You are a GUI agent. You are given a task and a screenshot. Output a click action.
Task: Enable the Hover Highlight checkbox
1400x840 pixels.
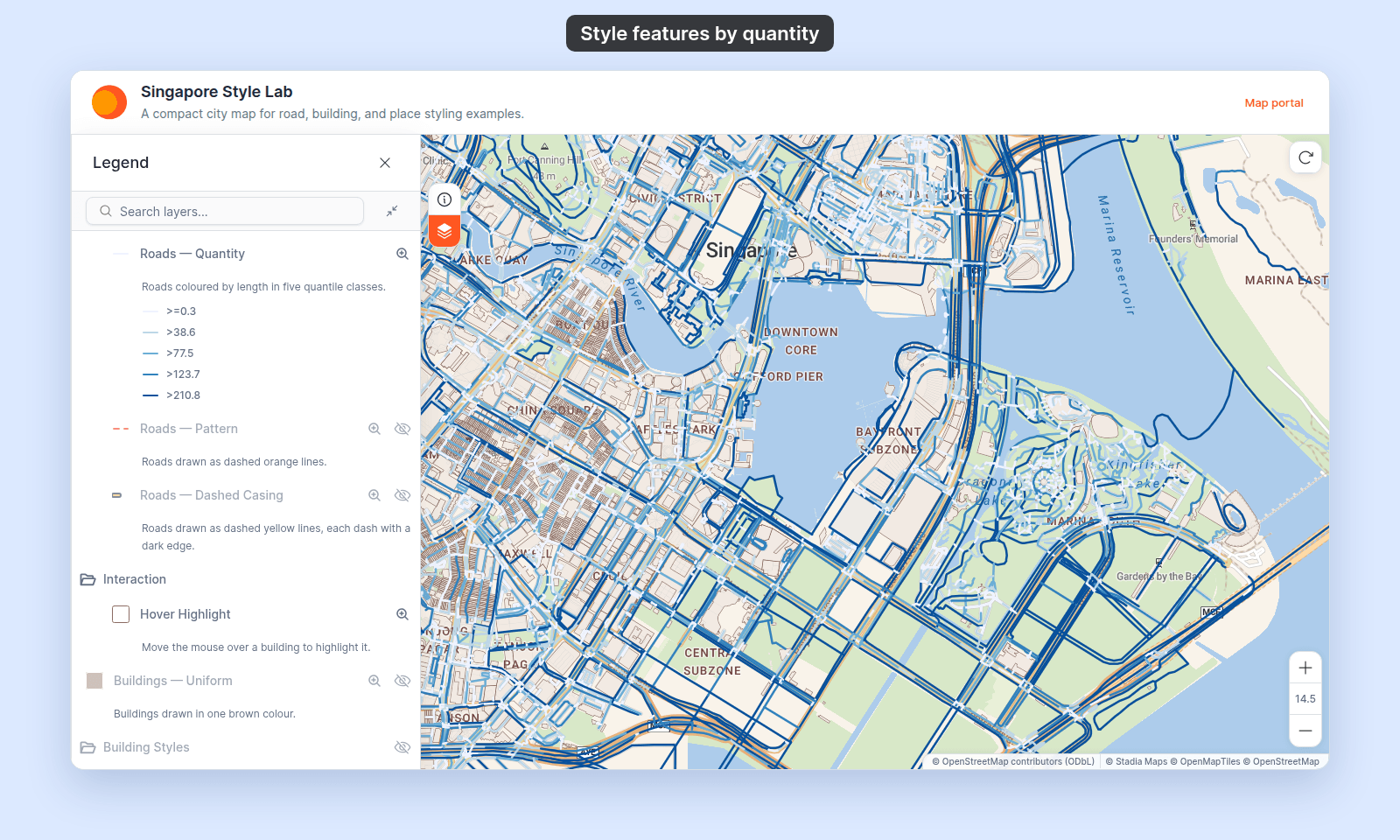[121, 614]
